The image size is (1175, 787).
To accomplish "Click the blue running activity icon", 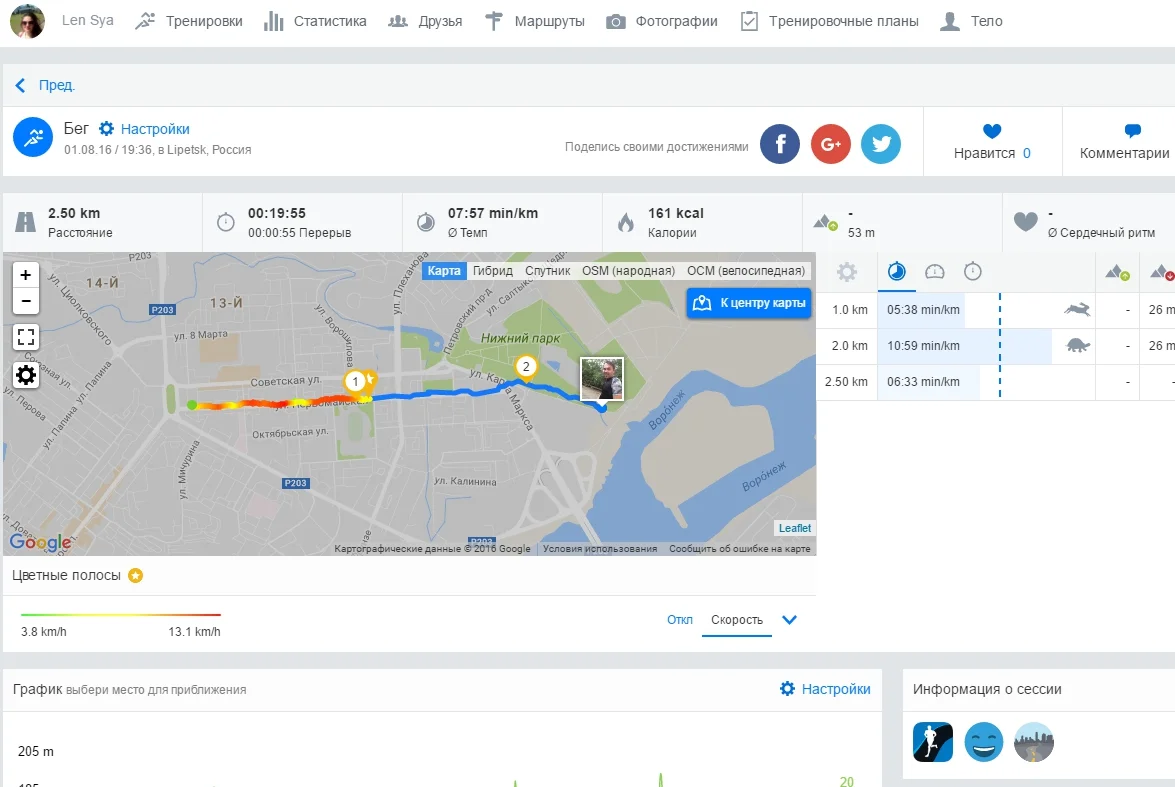I will click(33, 137).
